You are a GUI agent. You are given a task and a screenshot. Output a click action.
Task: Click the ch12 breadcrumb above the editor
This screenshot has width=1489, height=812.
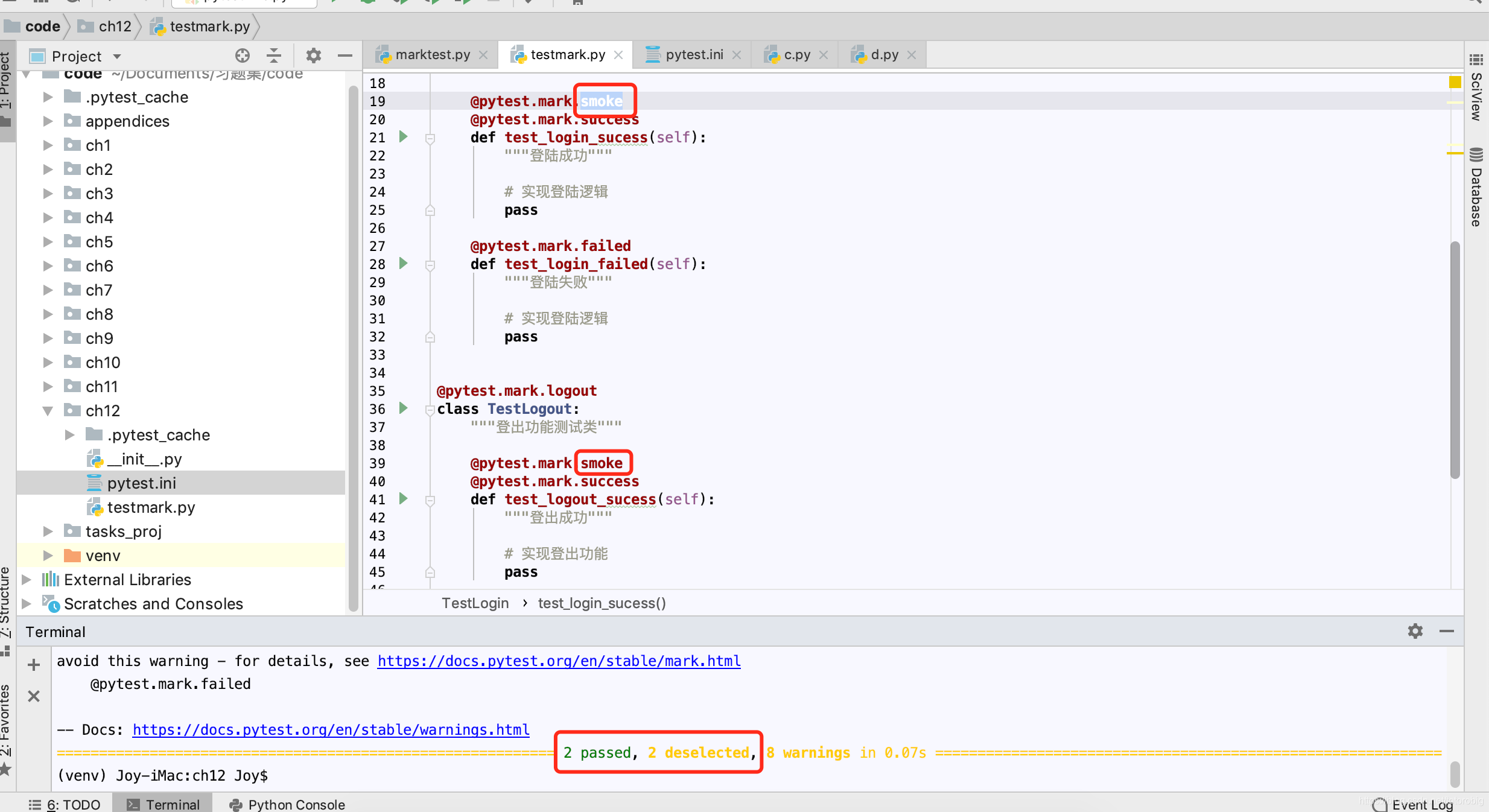[115, 26]
